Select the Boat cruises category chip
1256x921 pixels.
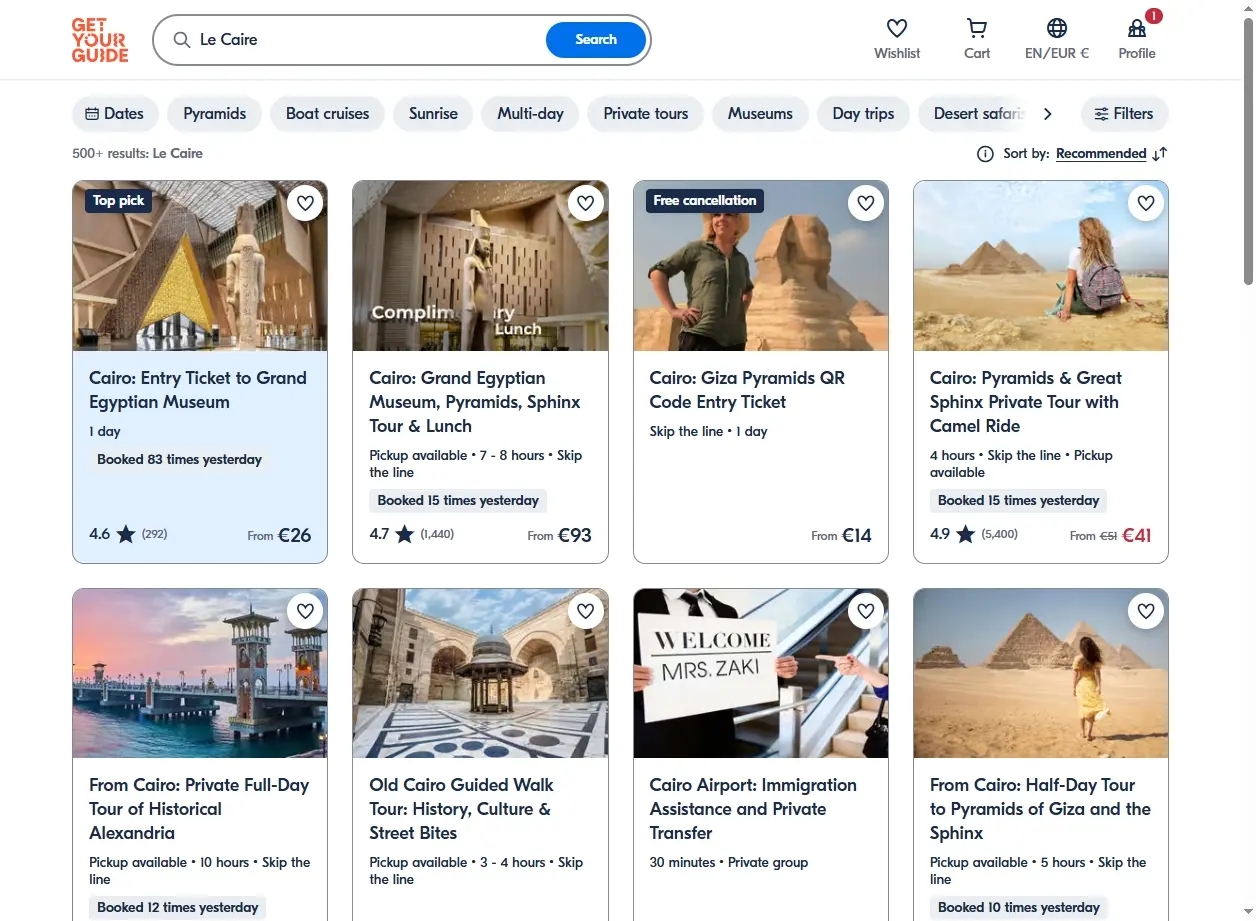pyautogui.click(x=327, y=114)
